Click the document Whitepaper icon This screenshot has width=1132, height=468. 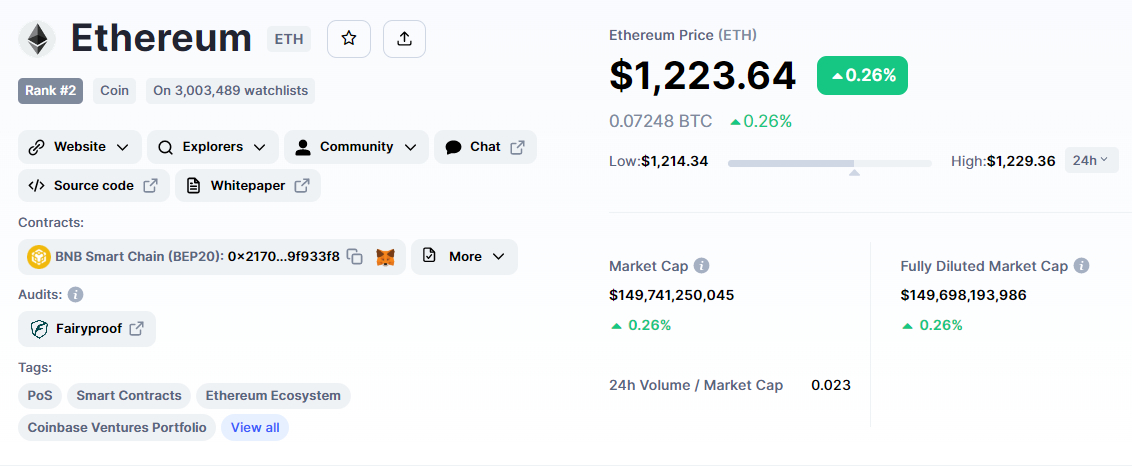[193, 186]
